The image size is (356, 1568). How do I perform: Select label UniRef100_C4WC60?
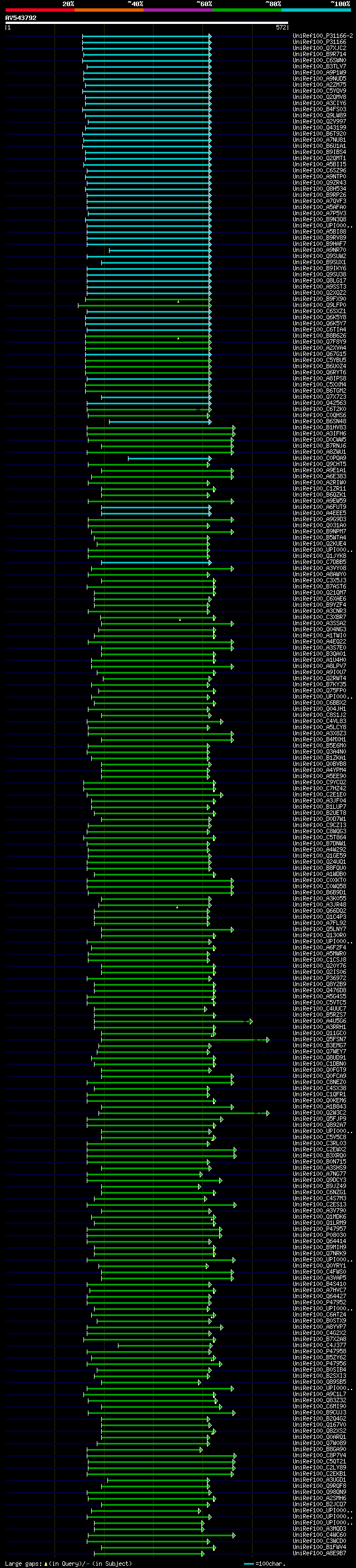tap(319, 1535)
